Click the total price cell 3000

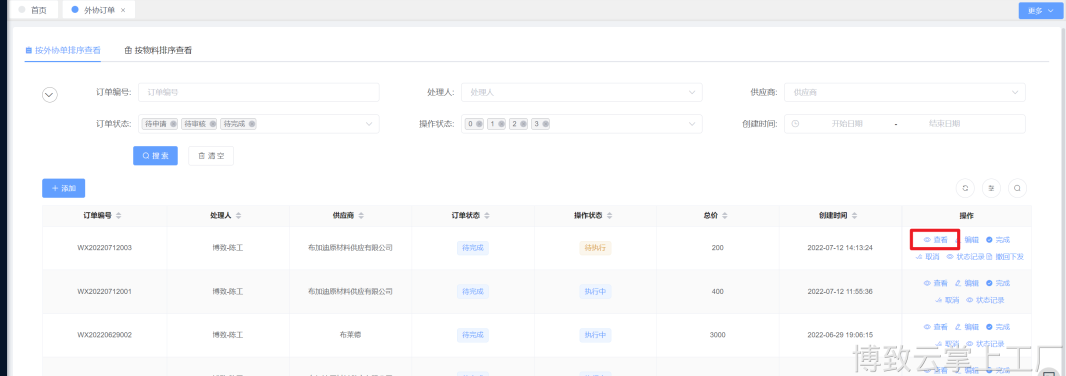click(718, 335)
